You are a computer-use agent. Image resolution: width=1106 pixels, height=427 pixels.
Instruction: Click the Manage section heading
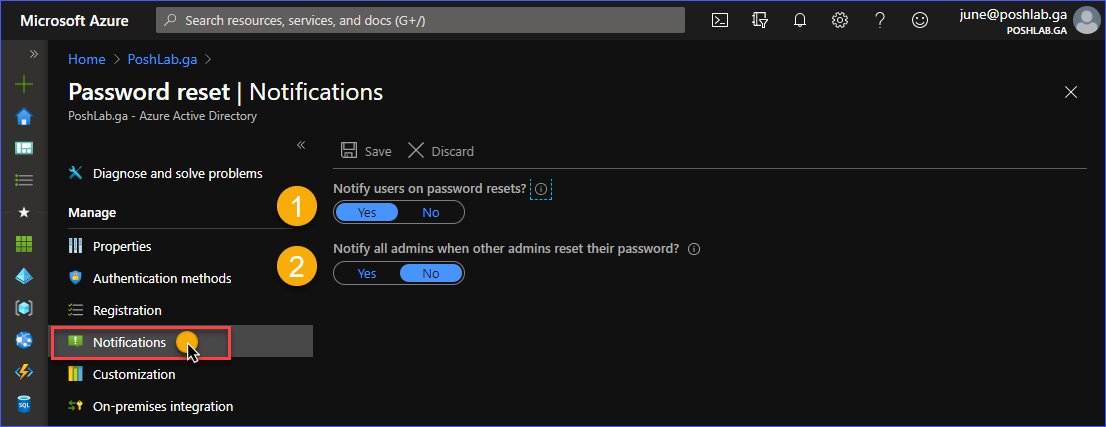tap(92, 212)
